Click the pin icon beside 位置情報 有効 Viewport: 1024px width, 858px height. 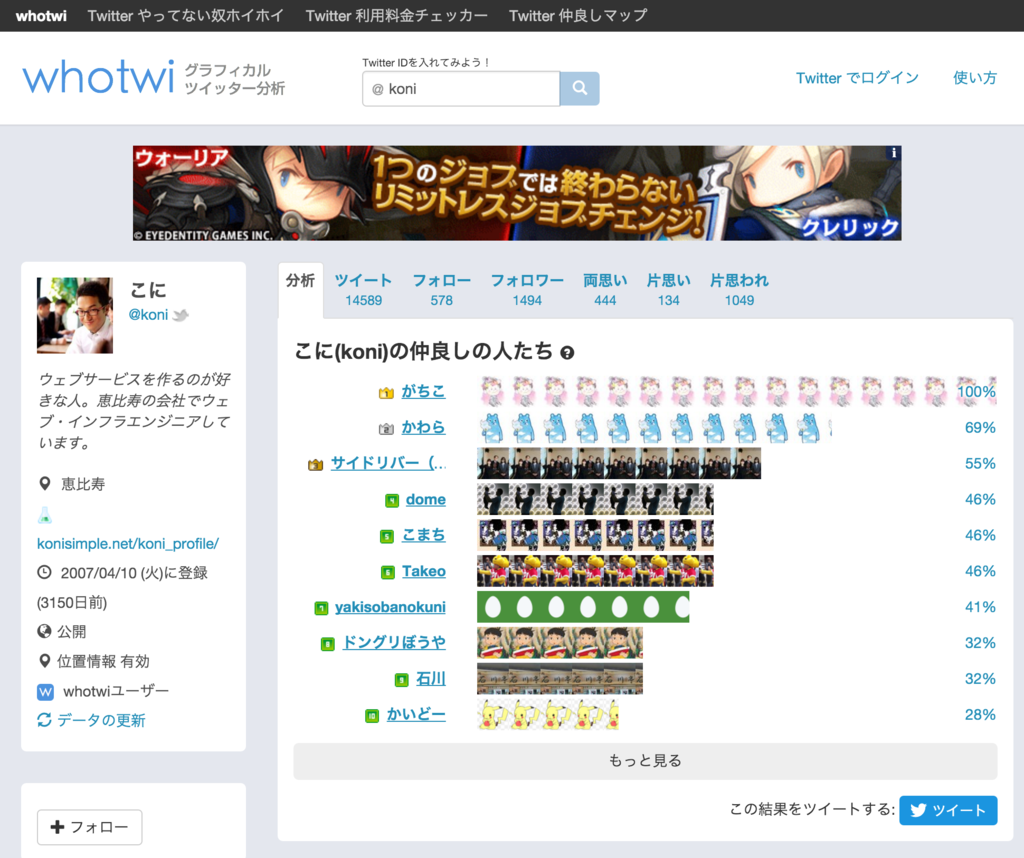44,661
